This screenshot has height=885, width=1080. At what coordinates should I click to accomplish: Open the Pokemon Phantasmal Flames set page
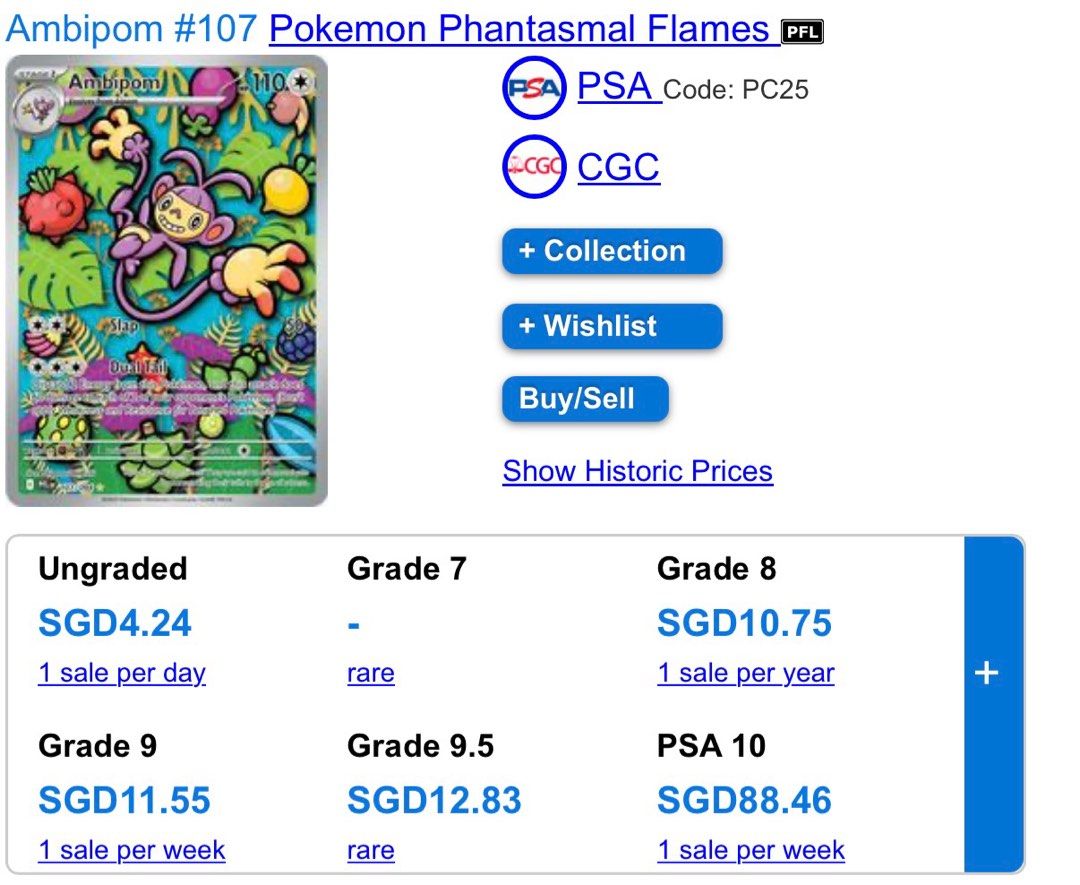tap(519, 29)
